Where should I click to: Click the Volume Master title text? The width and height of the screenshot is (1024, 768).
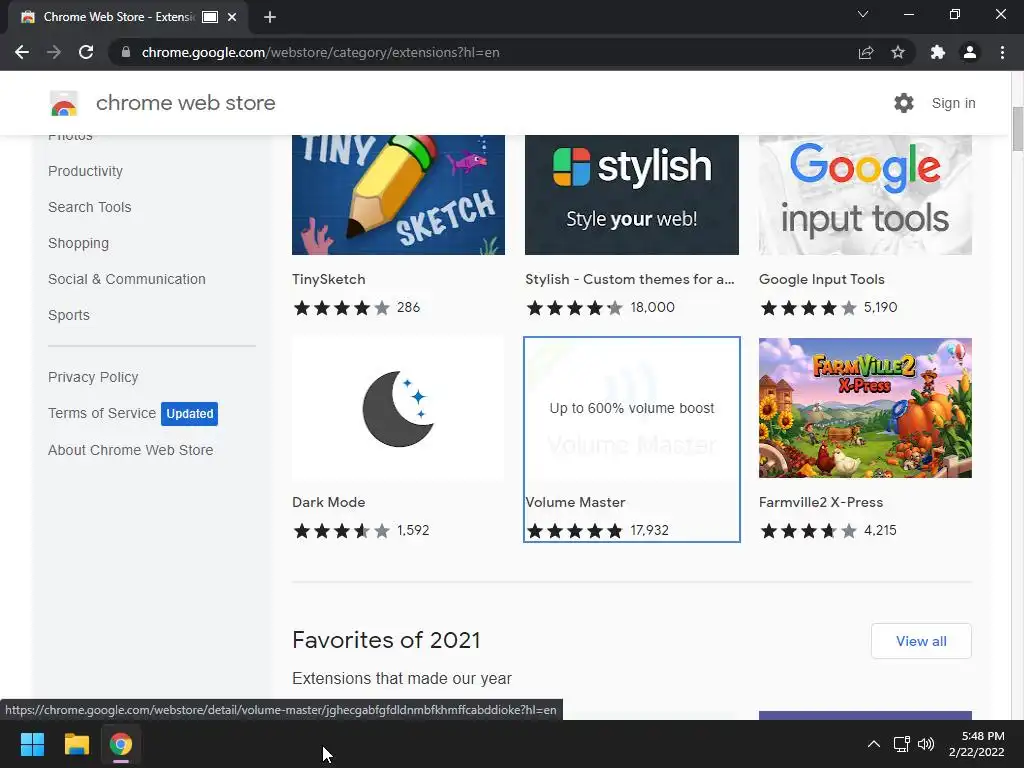coord(575,502)
